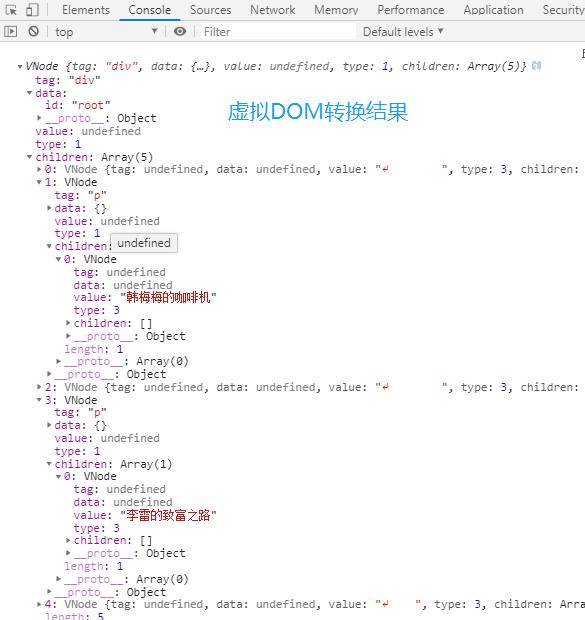This screenshot has height=620, width=585.
Task: Collapse the root data property
Action: pos(29,93)
